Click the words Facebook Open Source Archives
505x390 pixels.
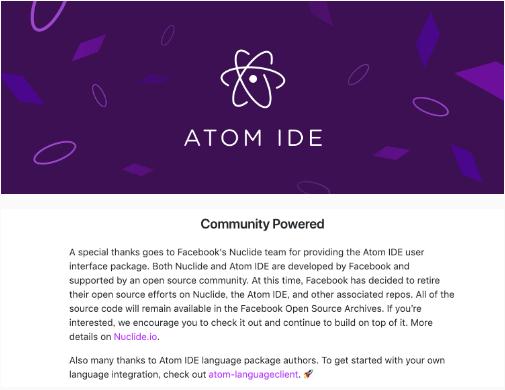pyautogui.click(x=311, y=309)
